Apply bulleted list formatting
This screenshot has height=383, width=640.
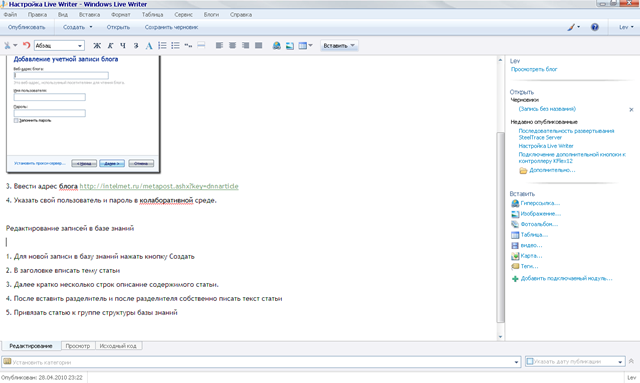coord(175,45)
